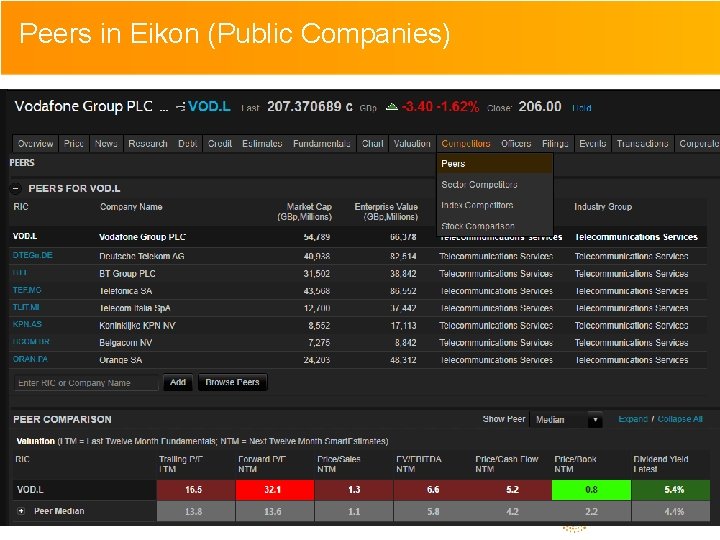This screenshot has width=720, height=540.
Task: Select the Telecom Italia SpA company name
Action: tap(135, 308)
